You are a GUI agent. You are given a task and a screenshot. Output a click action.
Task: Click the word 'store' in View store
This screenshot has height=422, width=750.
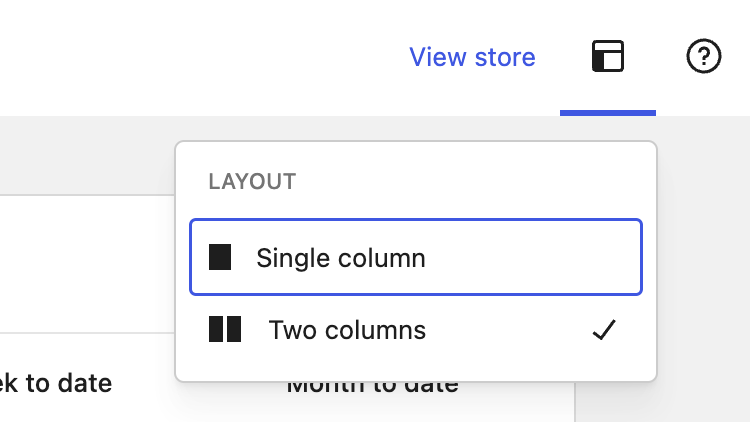click(505, 57)
